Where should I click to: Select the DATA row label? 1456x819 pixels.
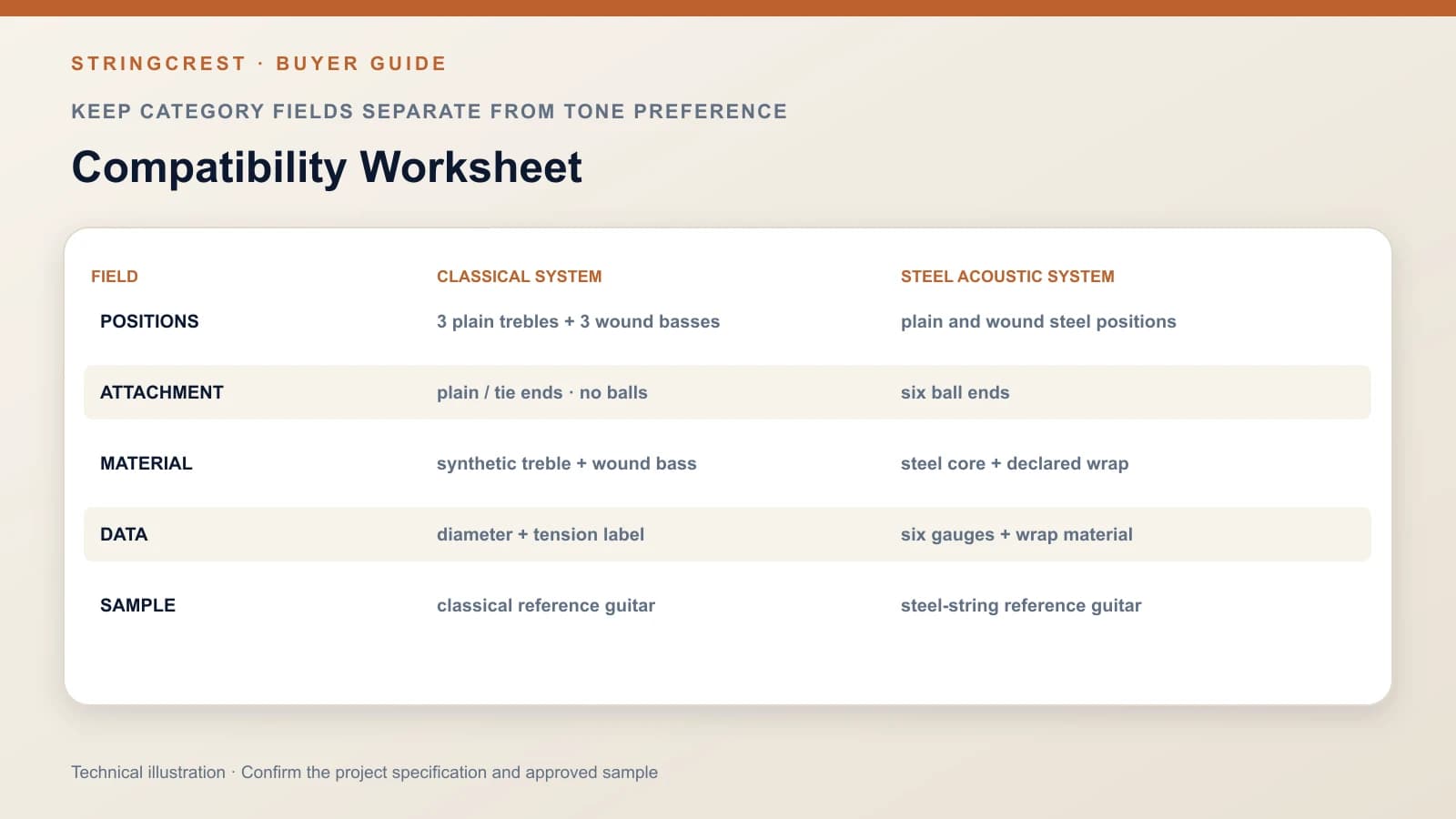pyautogui.click(x=124, y=534)
